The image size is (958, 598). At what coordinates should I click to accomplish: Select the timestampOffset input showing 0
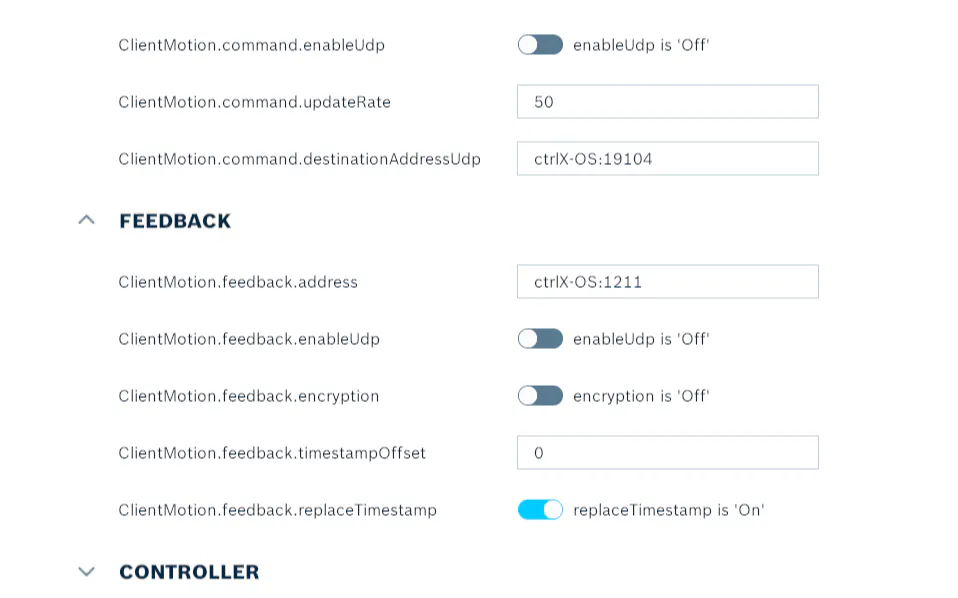click(x=668, y=453)
